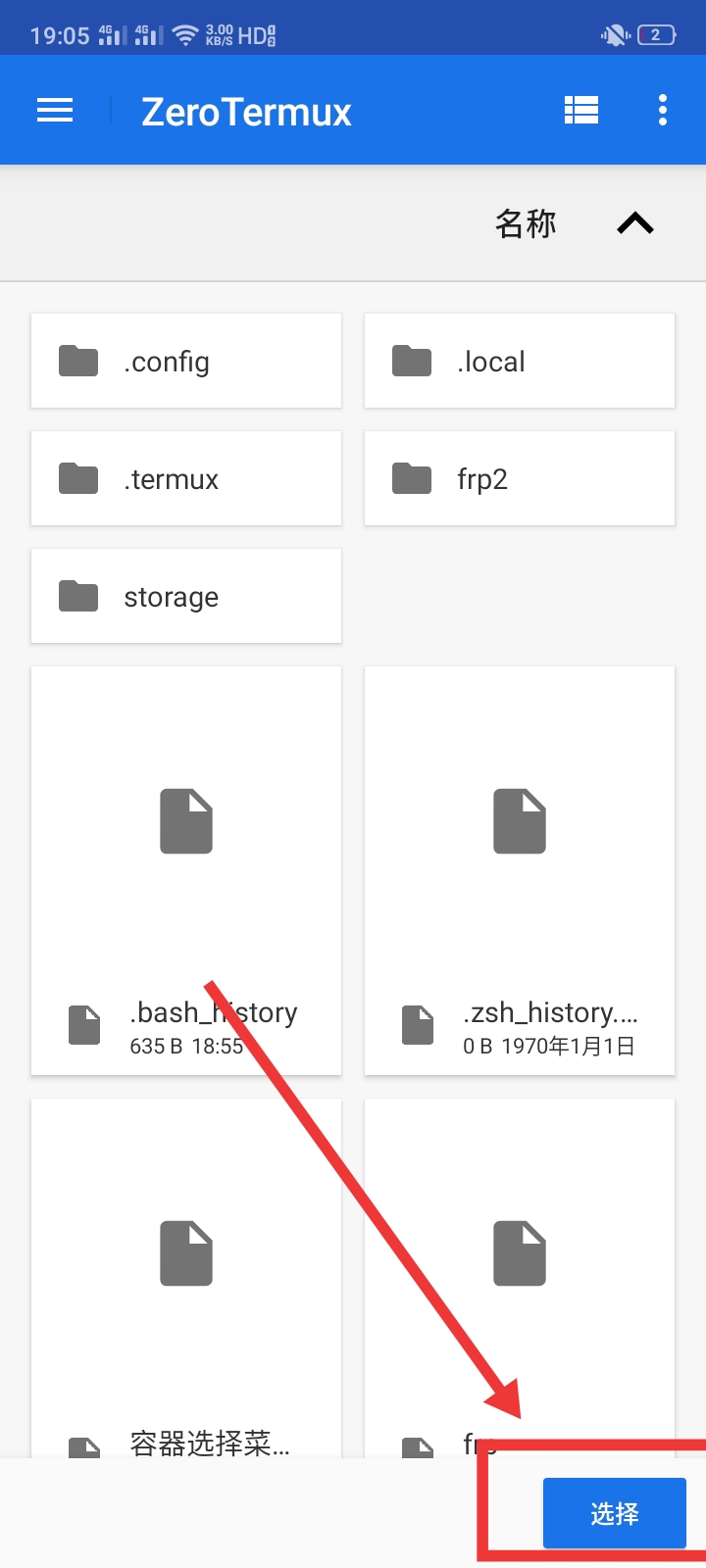Select the bottom-right fr file thumbnail
Screen dimensions: 706x1568
coord(520,1253)
